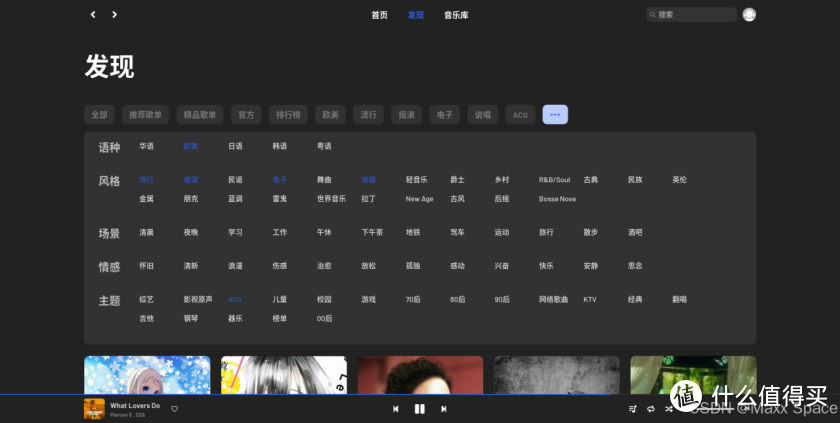Select the 流行 button in top row

coord(368,115)
